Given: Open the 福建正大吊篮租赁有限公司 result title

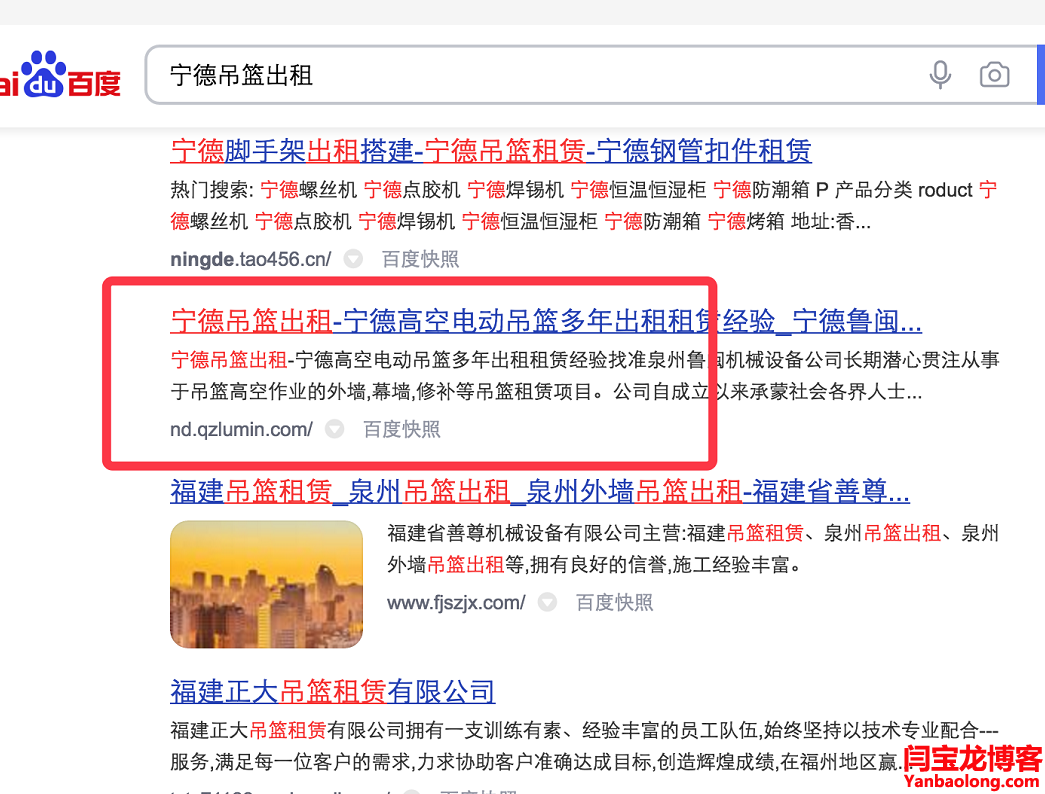Looking at the screenshot, I should (x=332, y=691).
